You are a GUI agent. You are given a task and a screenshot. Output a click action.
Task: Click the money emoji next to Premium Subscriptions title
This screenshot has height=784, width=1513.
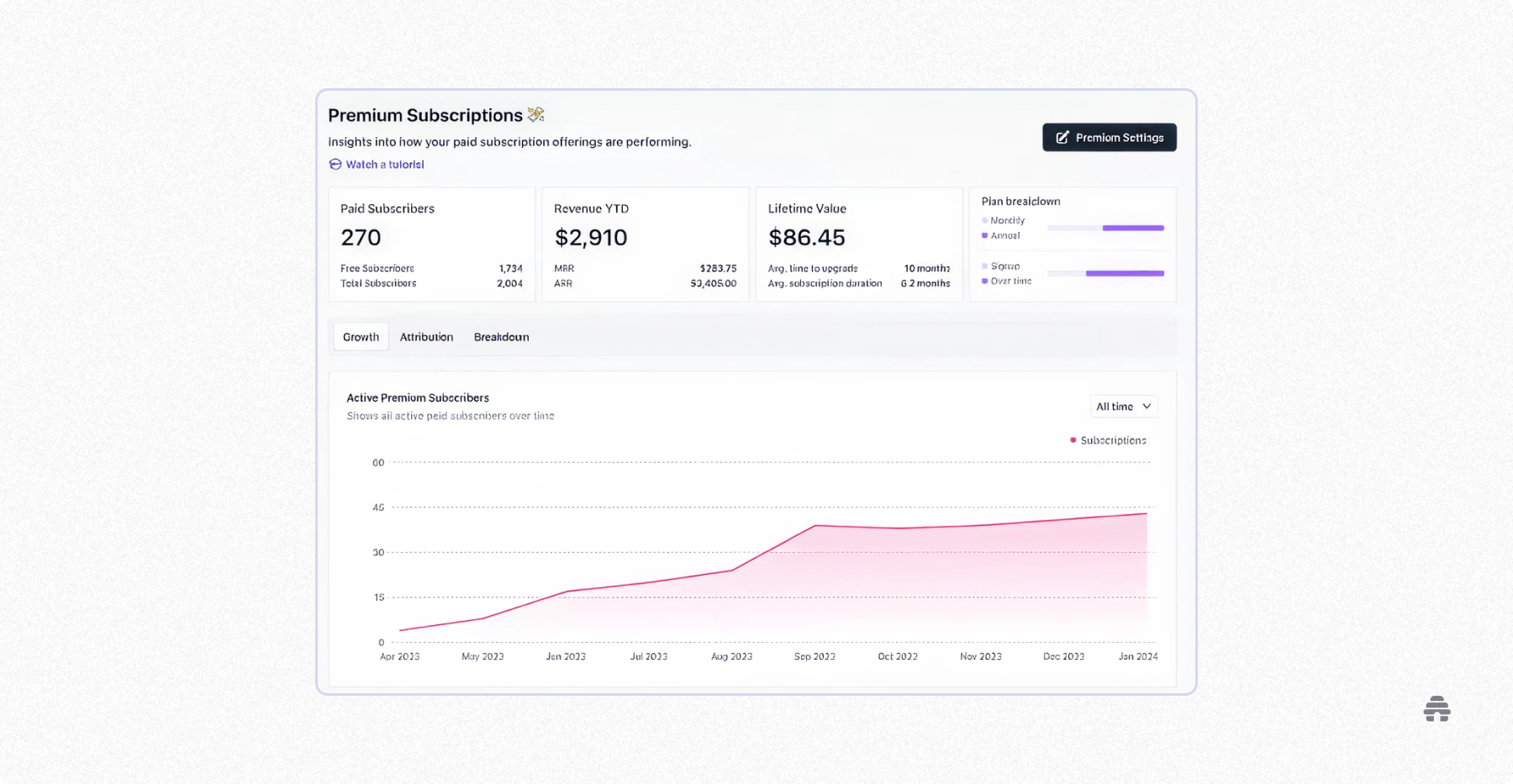point(535,114)
